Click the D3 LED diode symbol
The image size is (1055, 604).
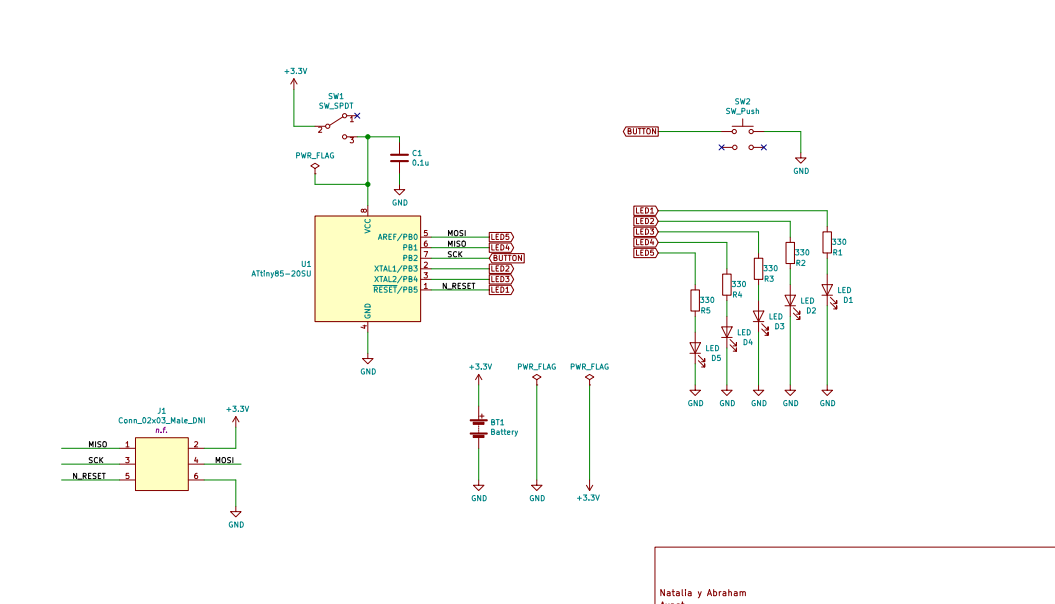760,319
